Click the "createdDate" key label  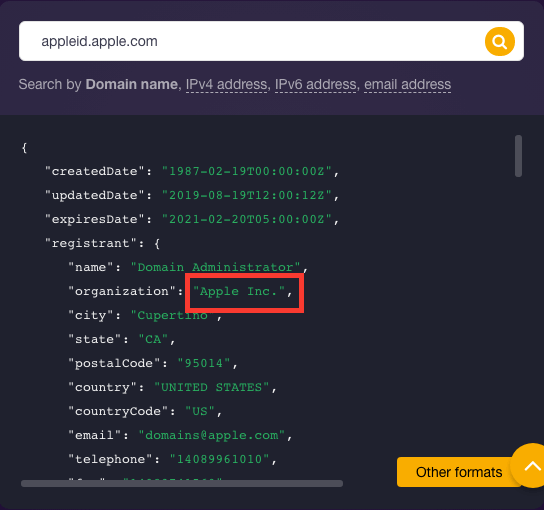[x=94, y=171]
